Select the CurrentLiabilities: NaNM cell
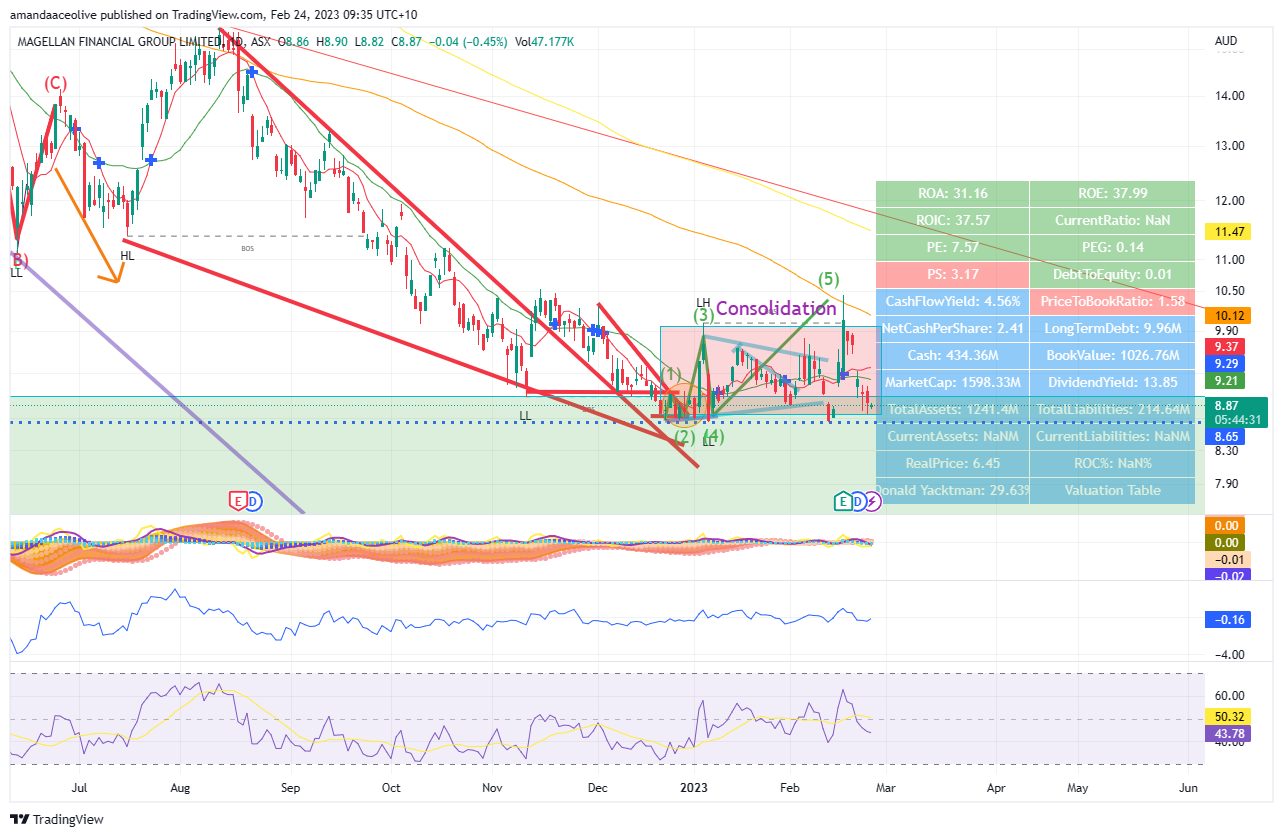Image resolution: width=1283 pixels, height=837 pixels. [x=1112, y=436]
